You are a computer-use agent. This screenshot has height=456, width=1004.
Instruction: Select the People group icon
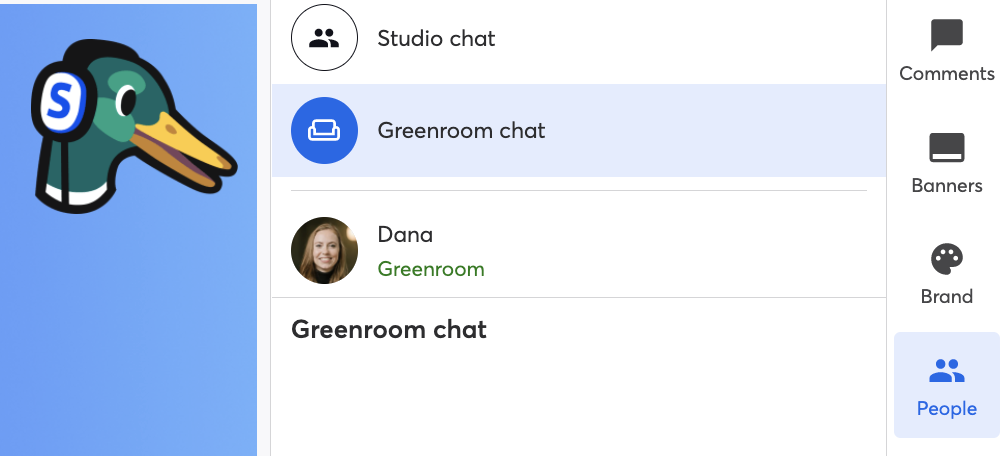click(x=946, y=371)
